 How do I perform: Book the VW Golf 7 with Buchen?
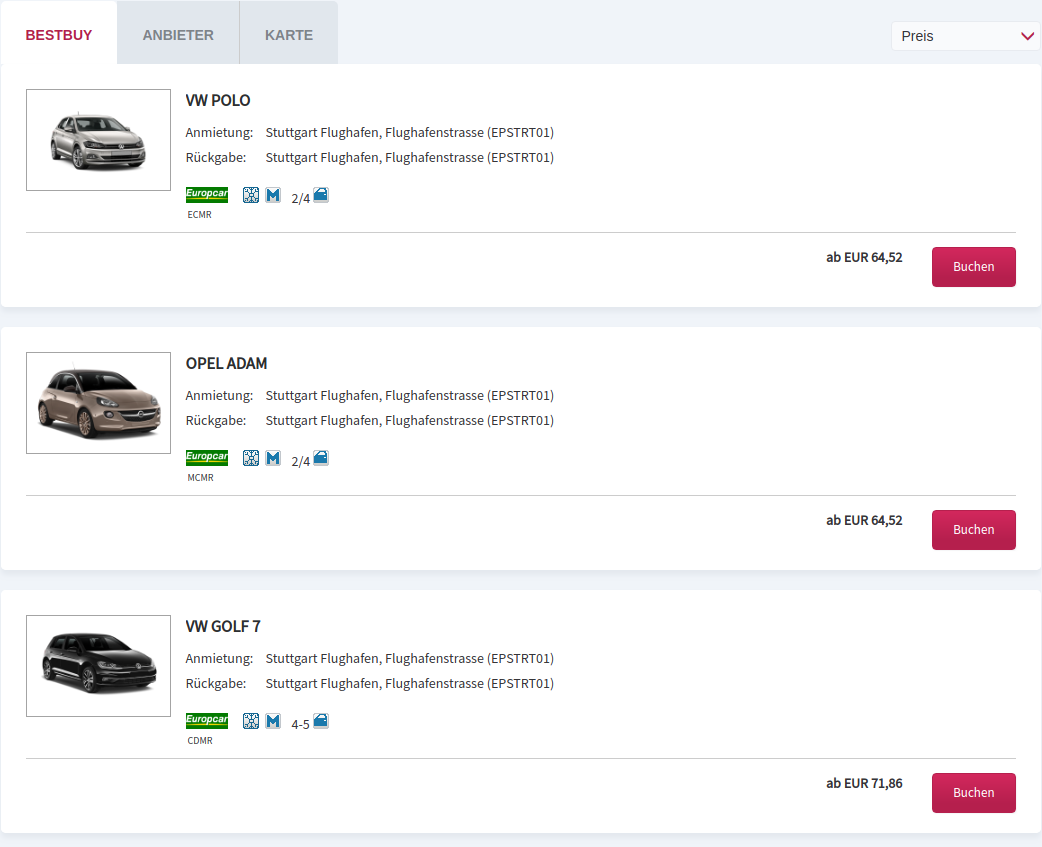coord(974,793)
